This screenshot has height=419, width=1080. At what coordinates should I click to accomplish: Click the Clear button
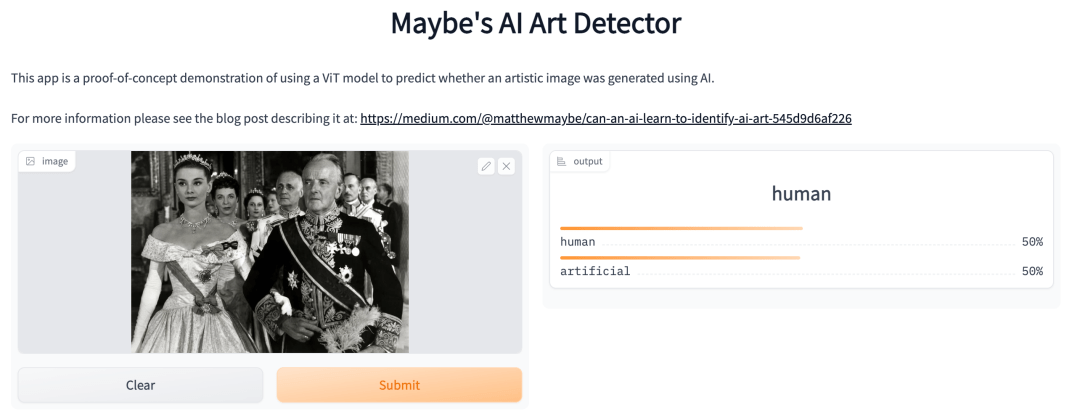(x=141, y=385)
